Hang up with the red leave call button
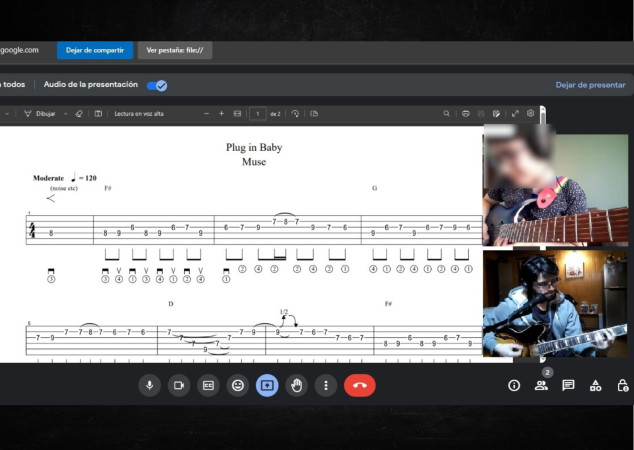Screen dimensions: 634x450 359,385
